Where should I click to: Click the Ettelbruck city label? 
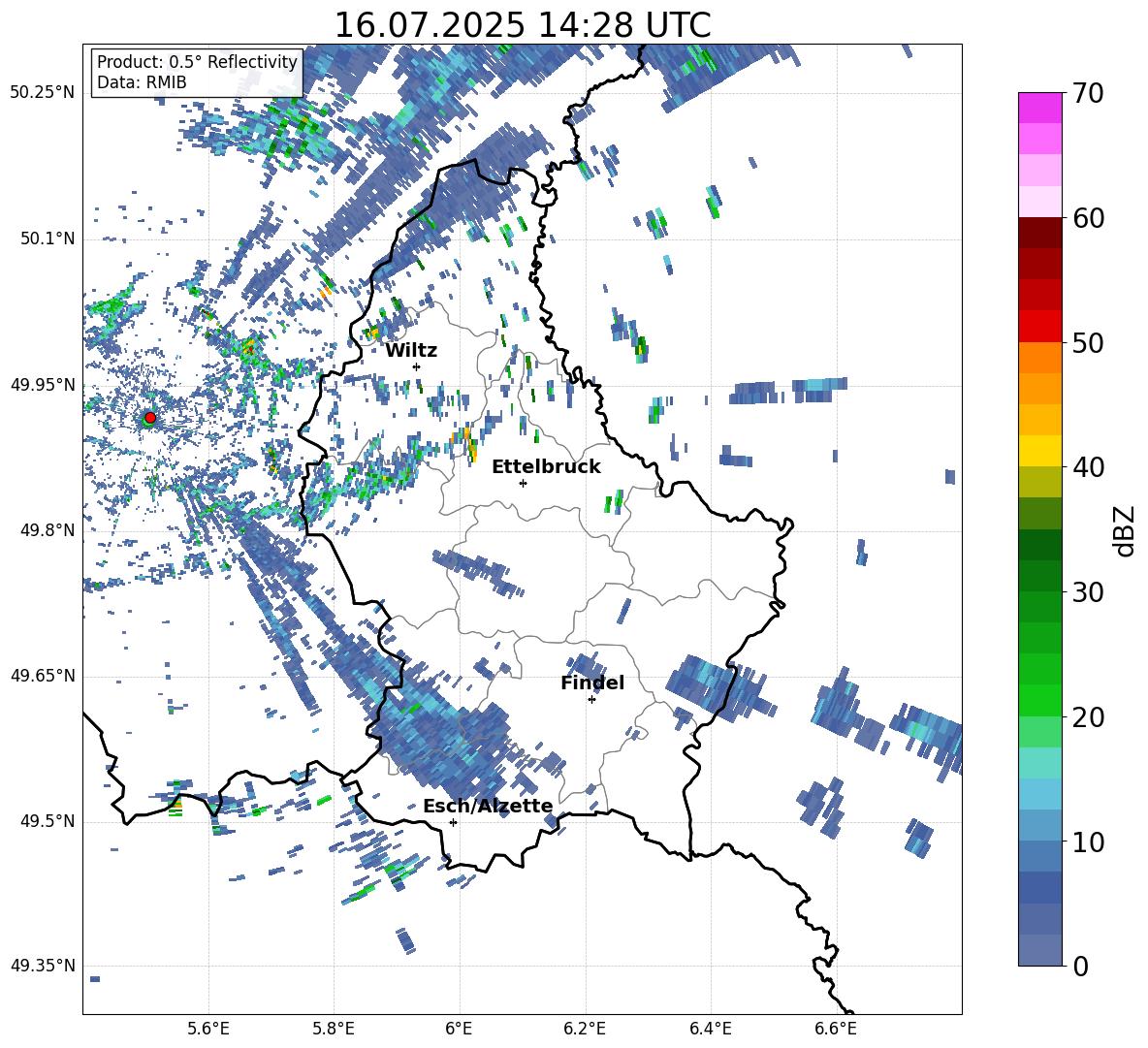click(x=546, y=467)
